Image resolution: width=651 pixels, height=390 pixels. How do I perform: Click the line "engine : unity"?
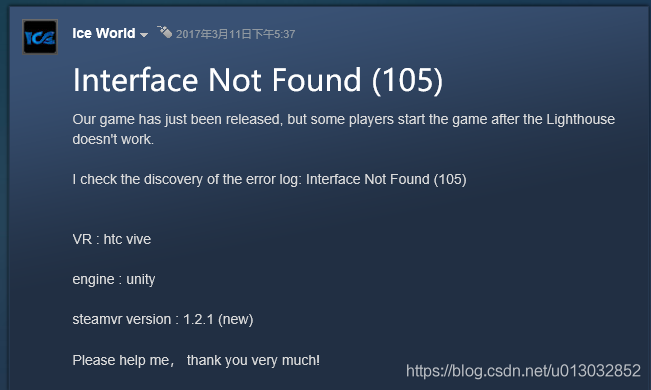tap(114, 280)
